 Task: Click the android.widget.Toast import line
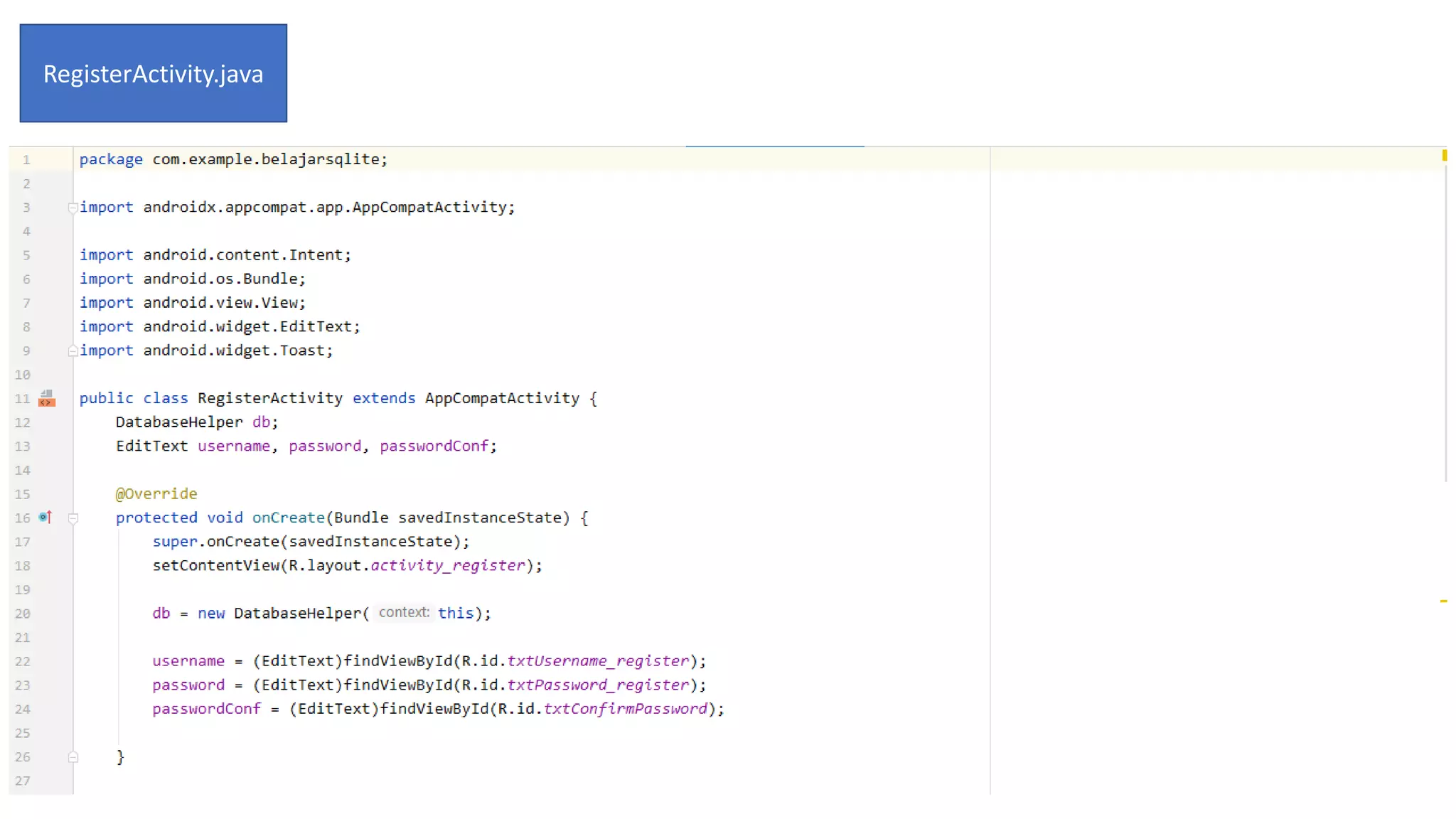tap(206, 350)
